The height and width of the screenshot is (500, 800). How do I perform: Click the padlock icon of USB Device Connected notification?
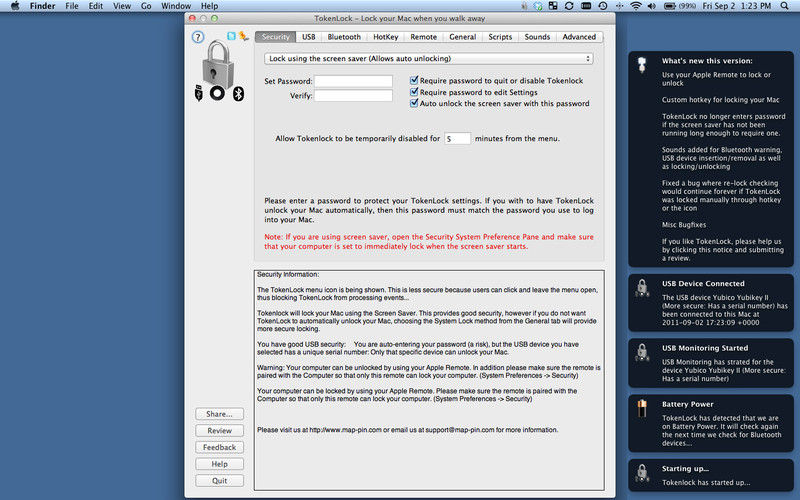(642, 288)
